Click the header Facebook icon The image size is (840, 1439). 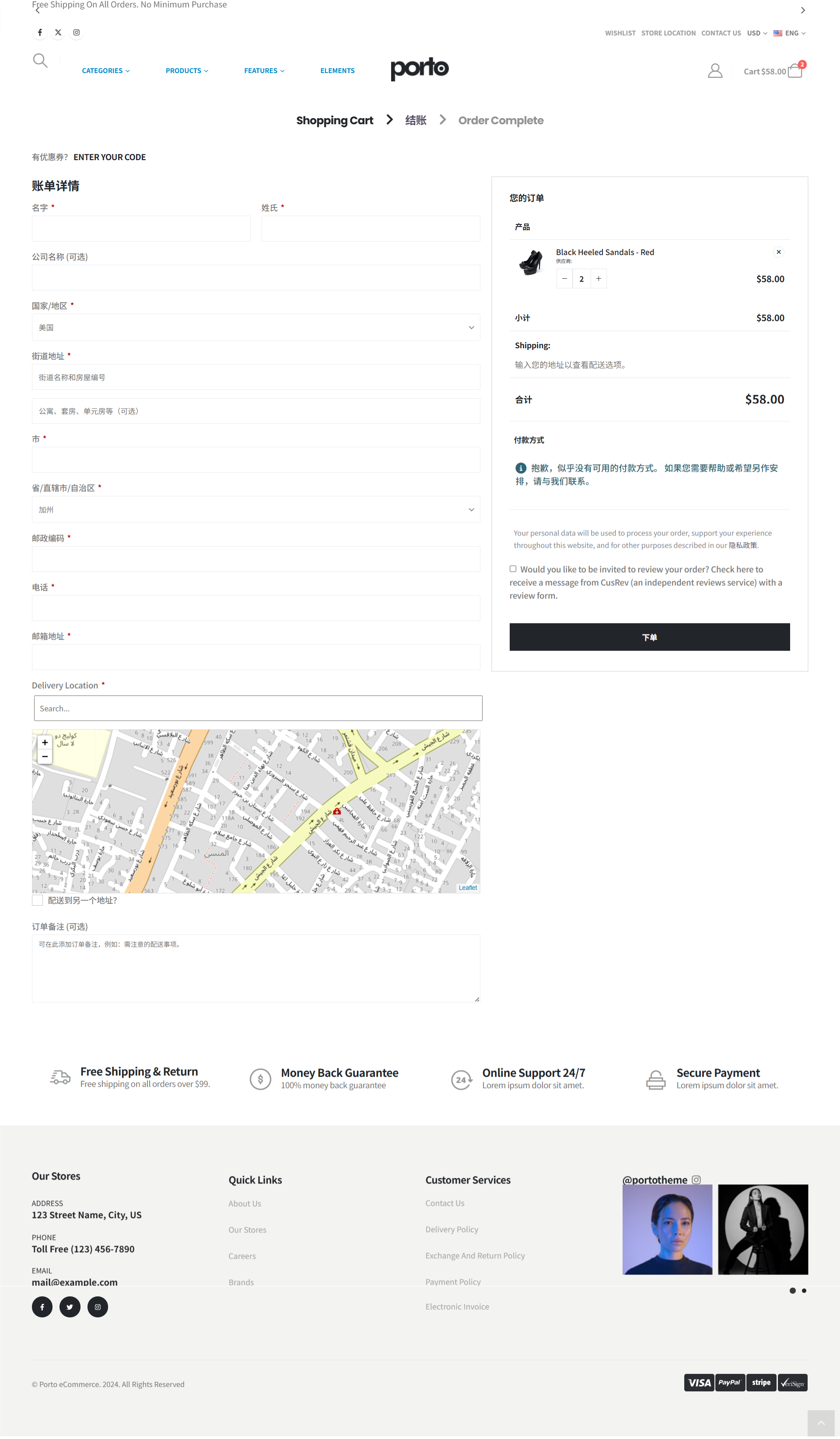[x=40, y=32]
